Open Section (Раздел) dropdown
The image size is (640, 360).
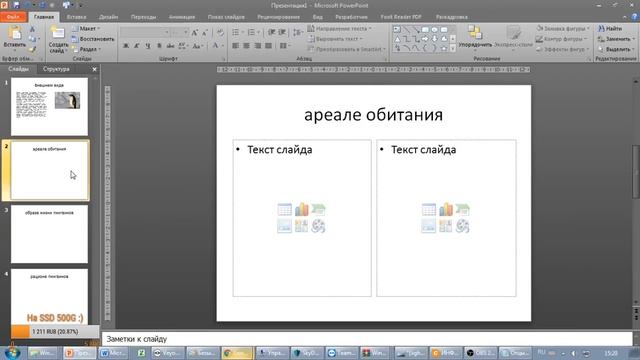point(86,49)
